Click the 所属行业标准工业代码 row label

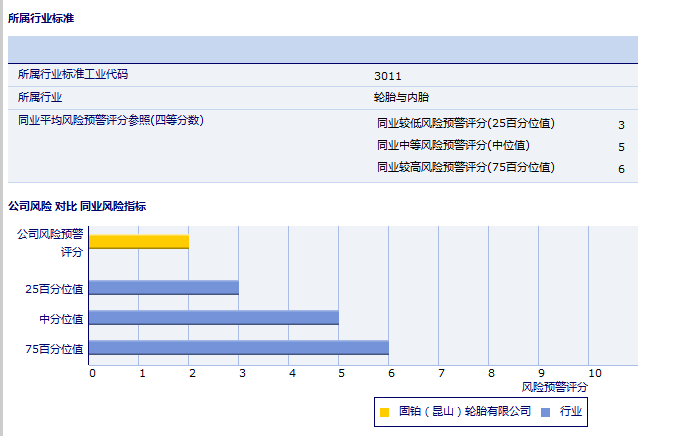(73, 74)
